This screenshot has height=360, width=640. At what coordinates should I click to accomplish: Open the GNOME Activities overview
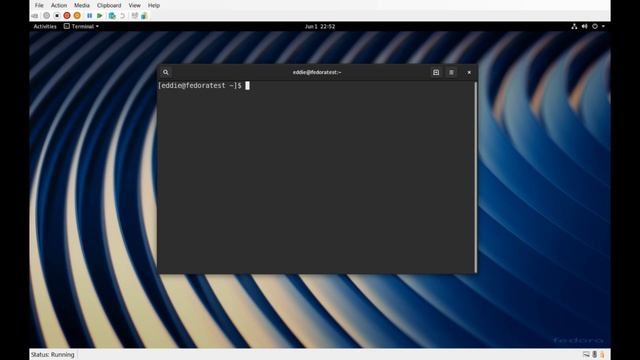[x=45, y=26]
